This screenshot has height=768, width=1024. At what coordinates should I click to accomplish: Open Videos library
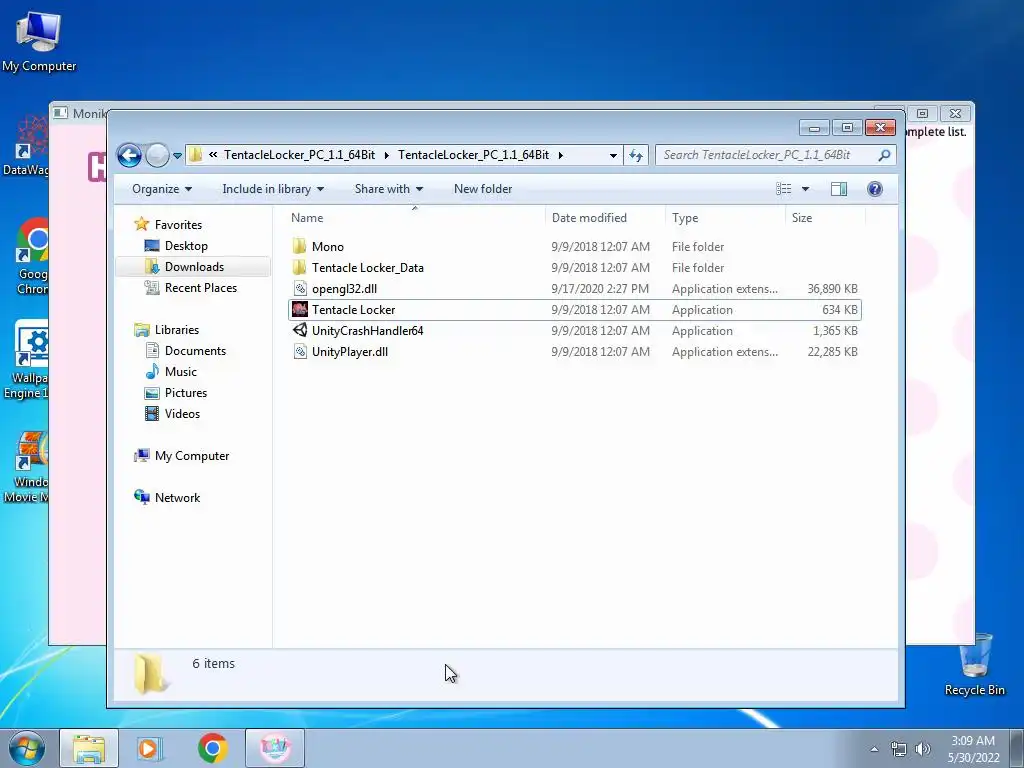coord(182,413)
